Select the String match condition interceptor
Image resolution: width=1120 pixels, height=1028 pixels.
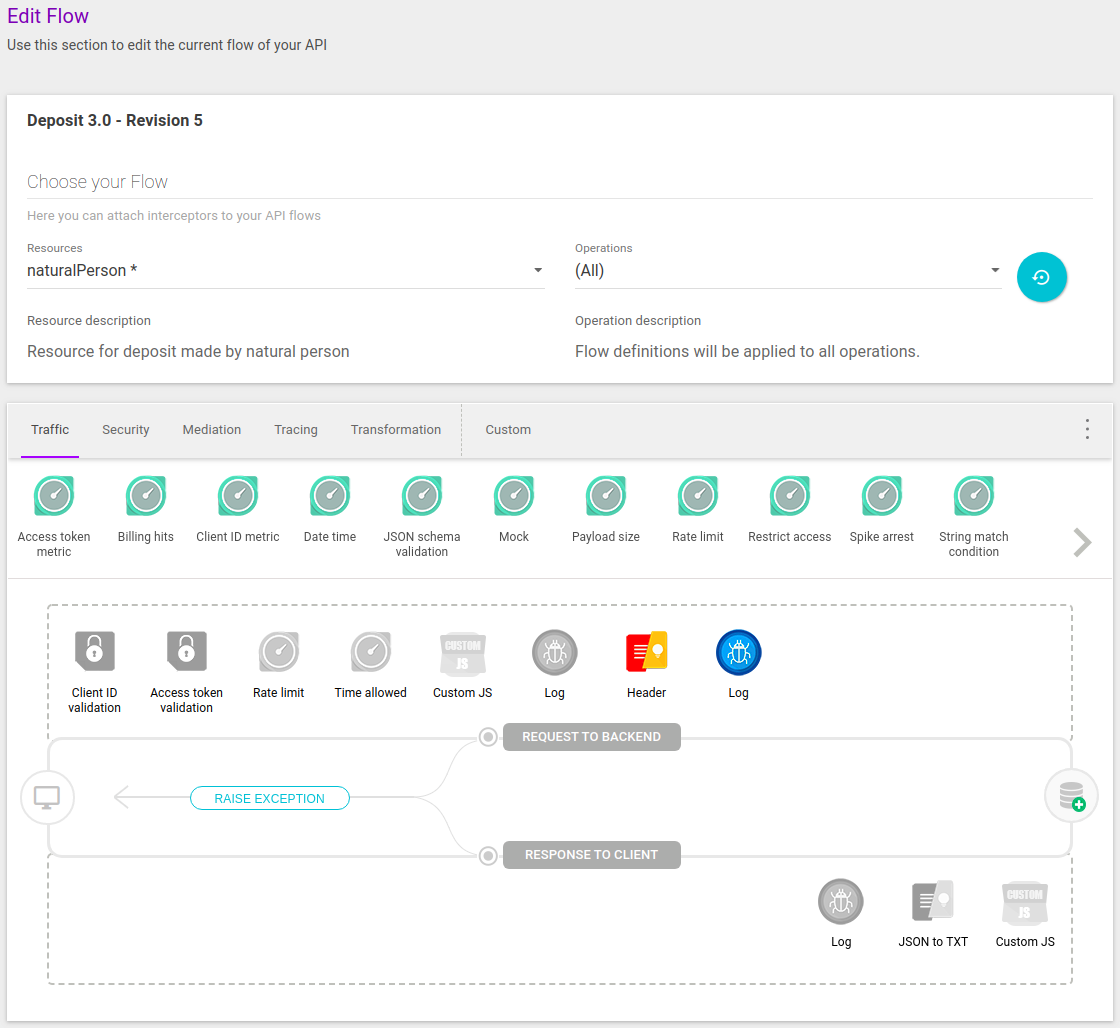(x=973, y=495)
